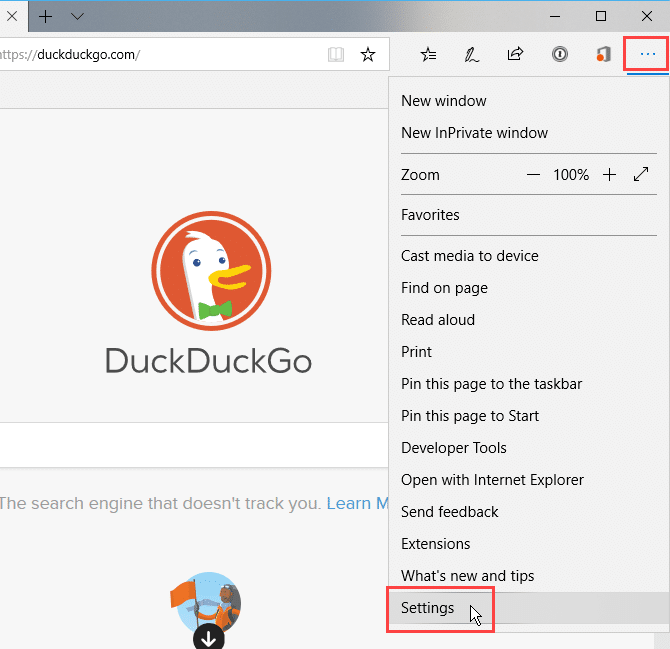Open a new tab with plus icon
670x649 pixels.
click(x=45, y=17)
